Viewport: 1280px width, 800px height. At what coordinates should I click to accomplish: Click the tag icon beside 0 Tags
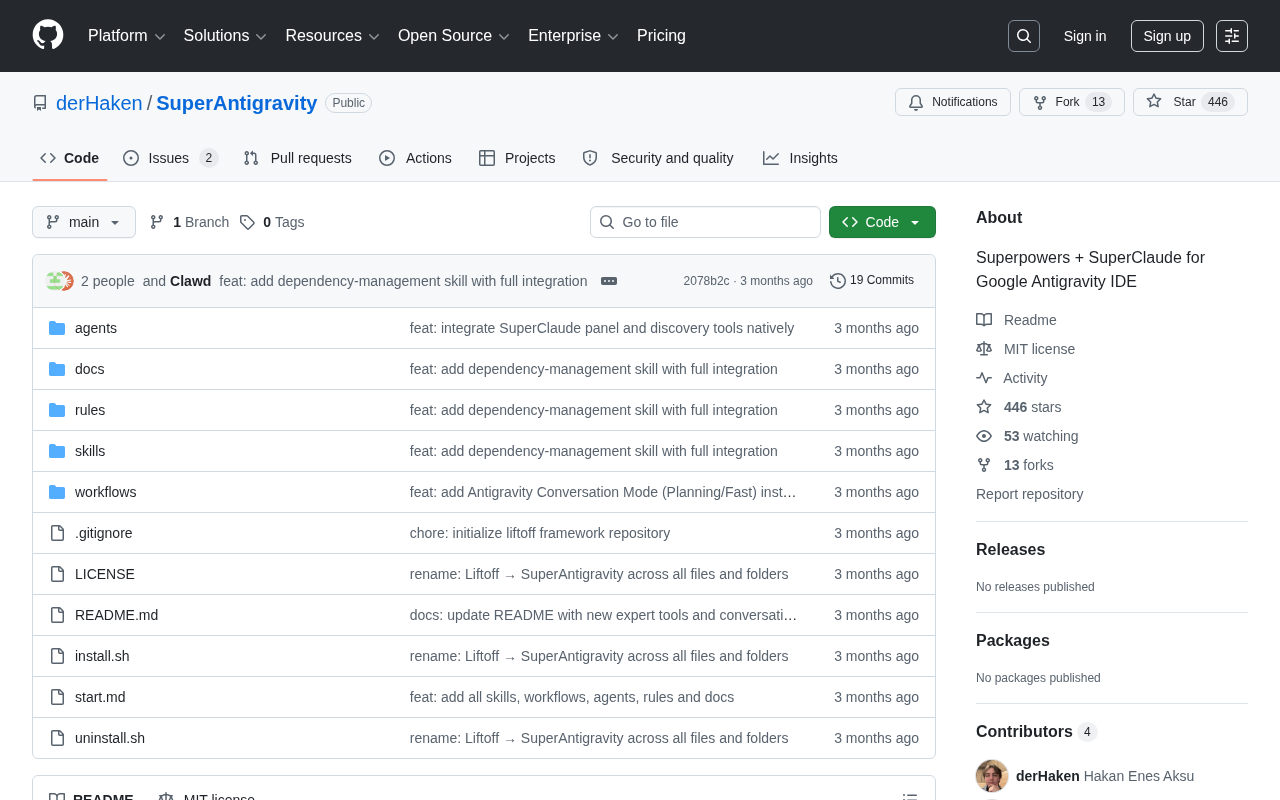[247, 222]
